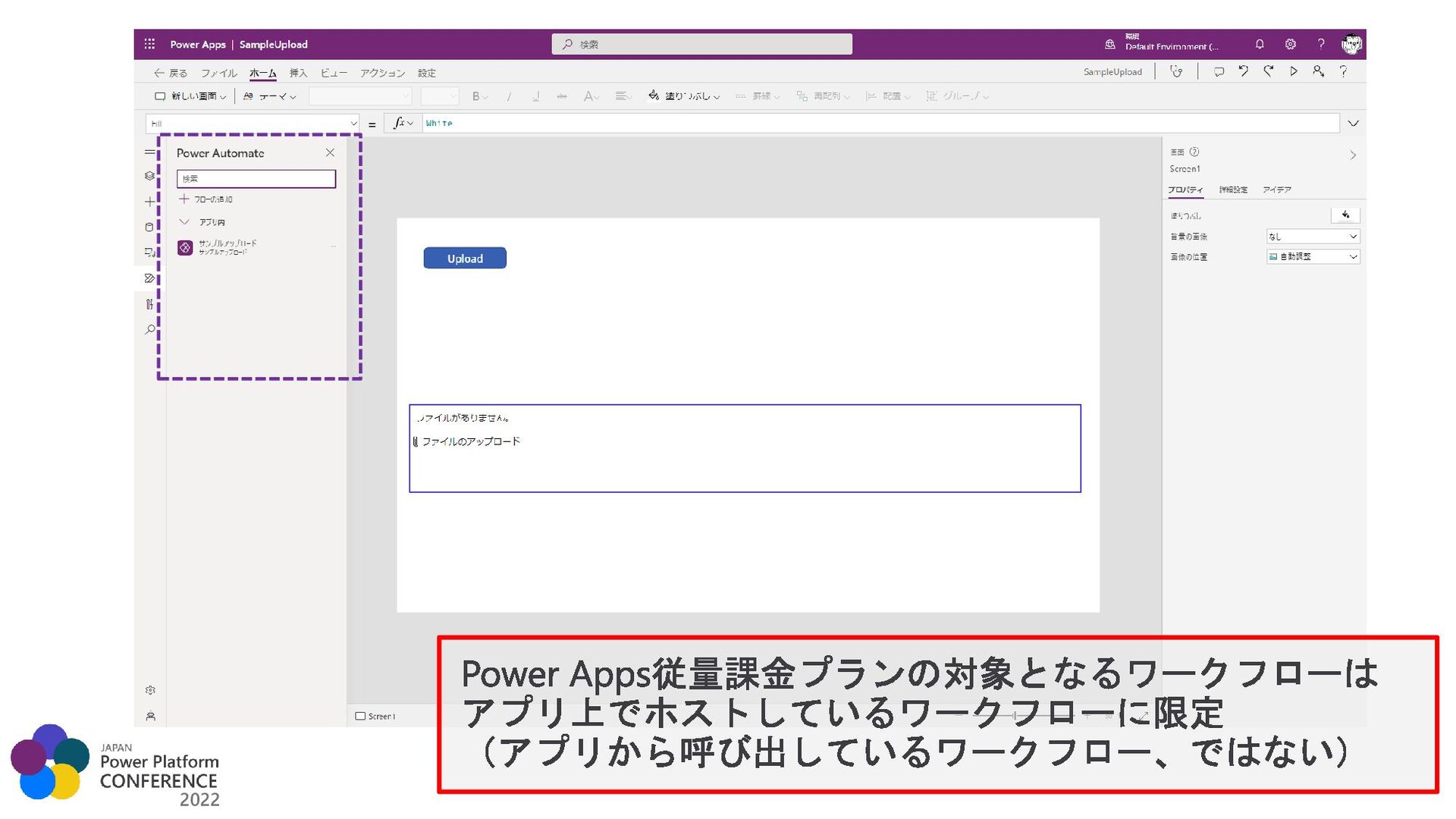Switch to the 詳細設定 tab
1456x819 pixels.
point(1233,190)
